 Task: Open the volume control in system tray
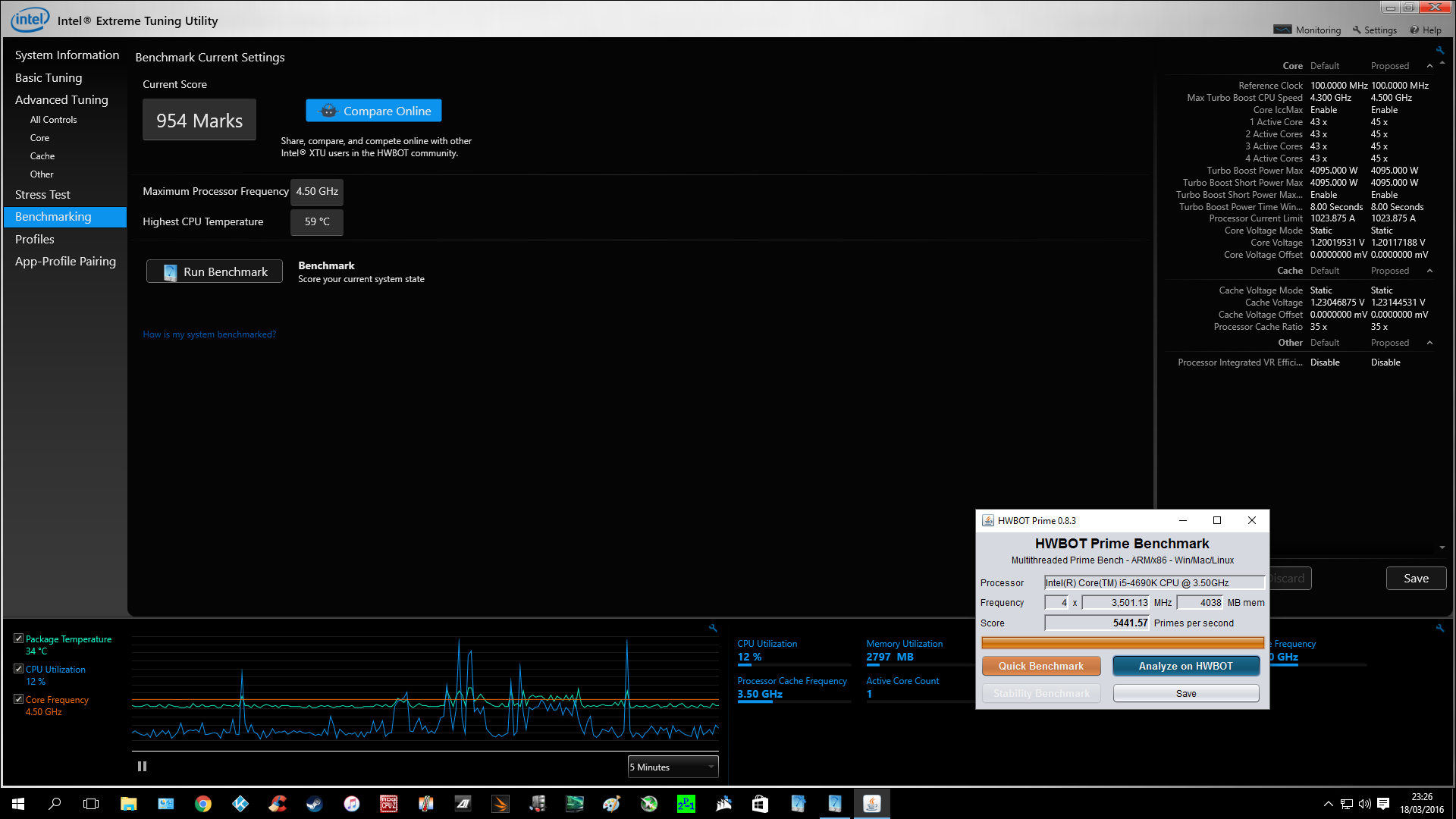(x=1365, y=804)
